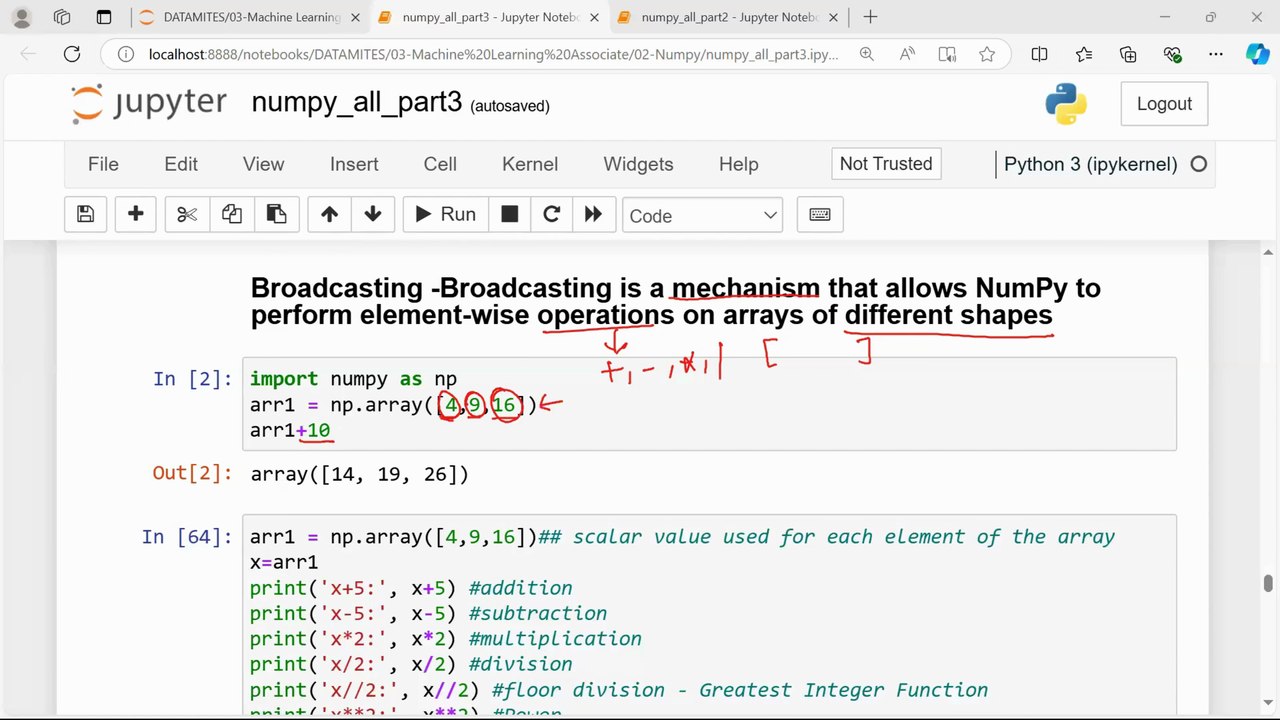
Task: Click the Run button
Action: point(445,214)
